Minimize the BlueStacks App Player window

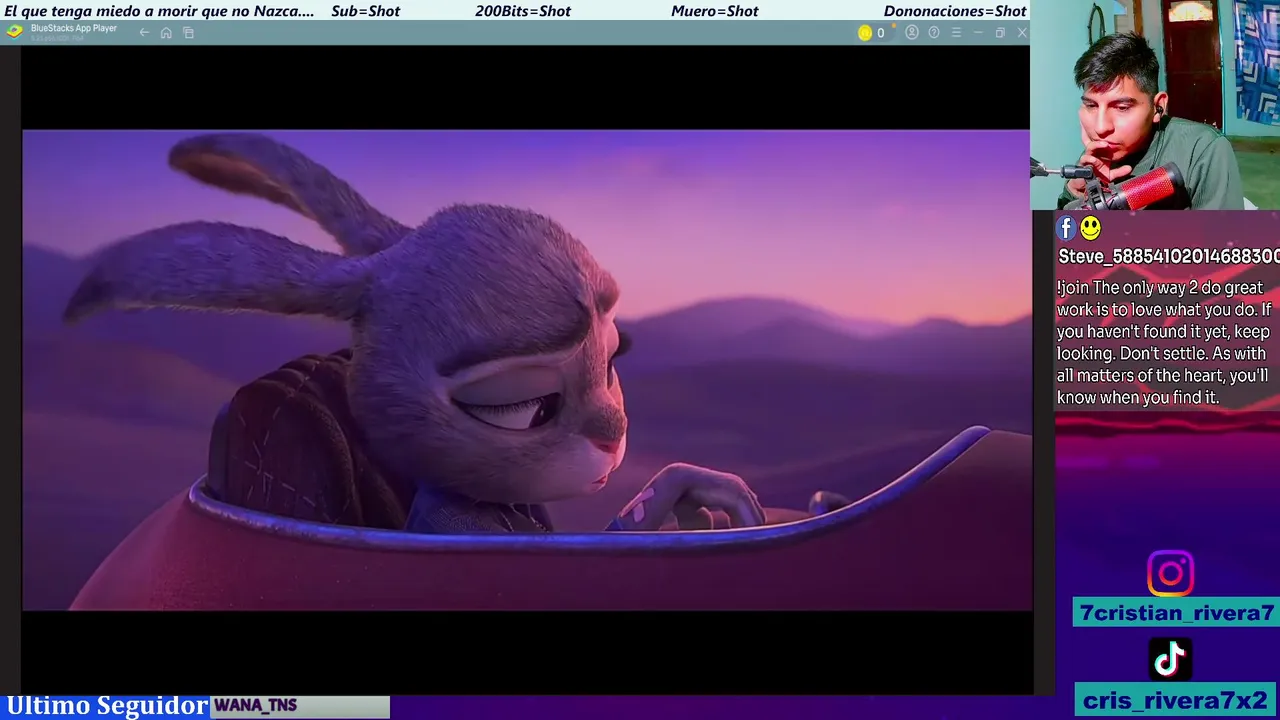click(978, 33)
